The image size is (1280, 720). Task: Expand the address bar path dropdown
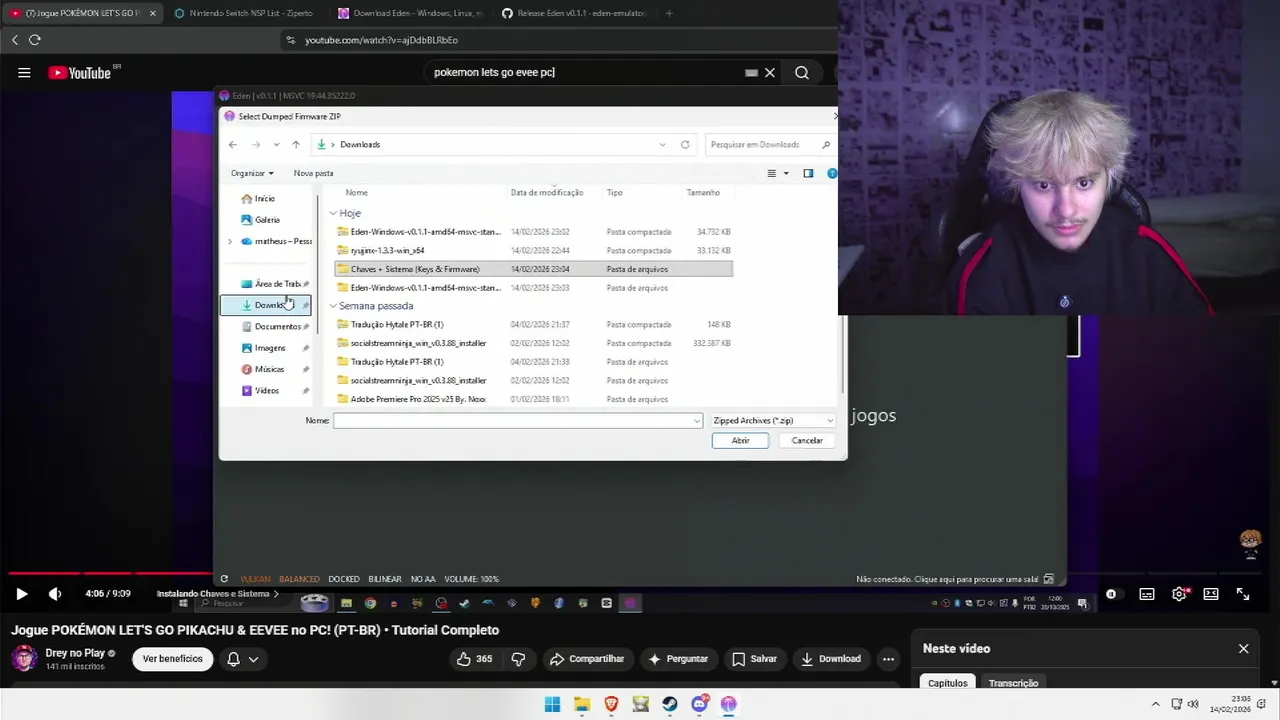coord(662,145)
